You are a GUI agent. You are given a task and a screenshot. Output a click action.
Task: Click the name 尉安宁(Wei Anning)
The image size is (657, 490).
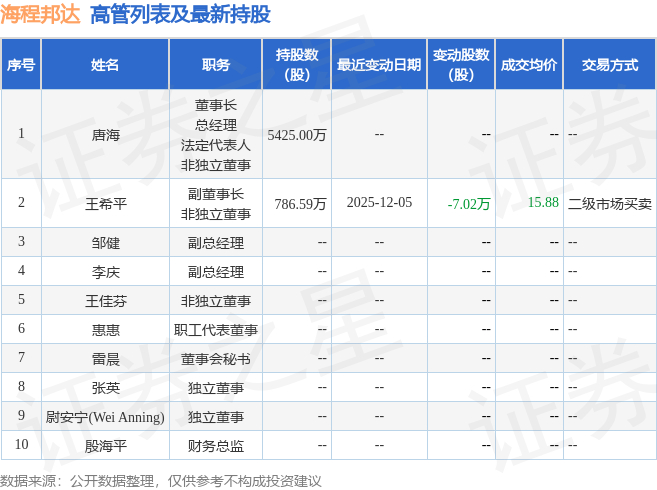[105, 417]
